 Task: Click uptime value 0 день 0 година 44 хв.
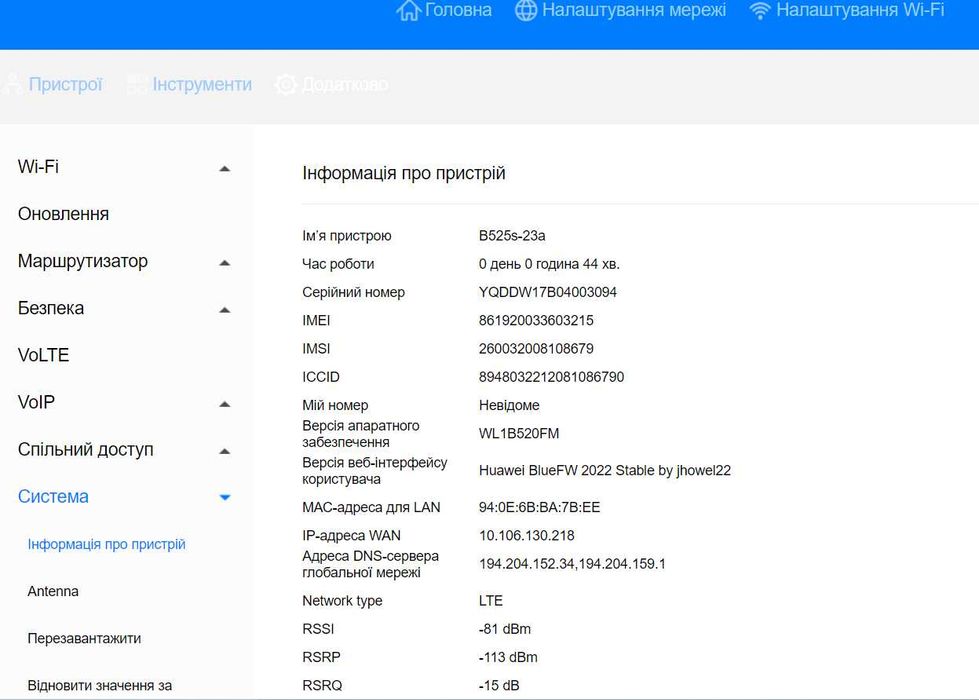pos(549,264)
